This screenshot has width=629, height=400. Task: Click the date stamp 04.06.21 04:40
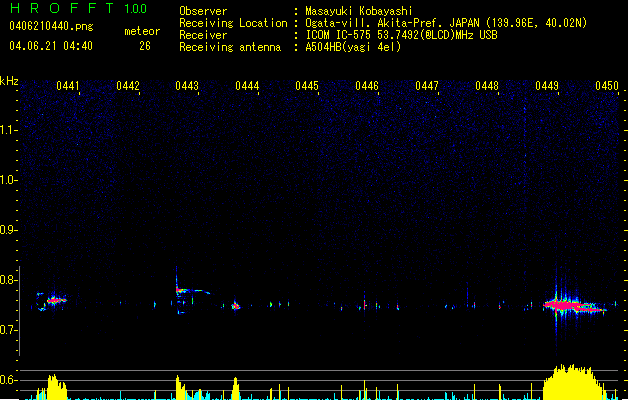51,46
